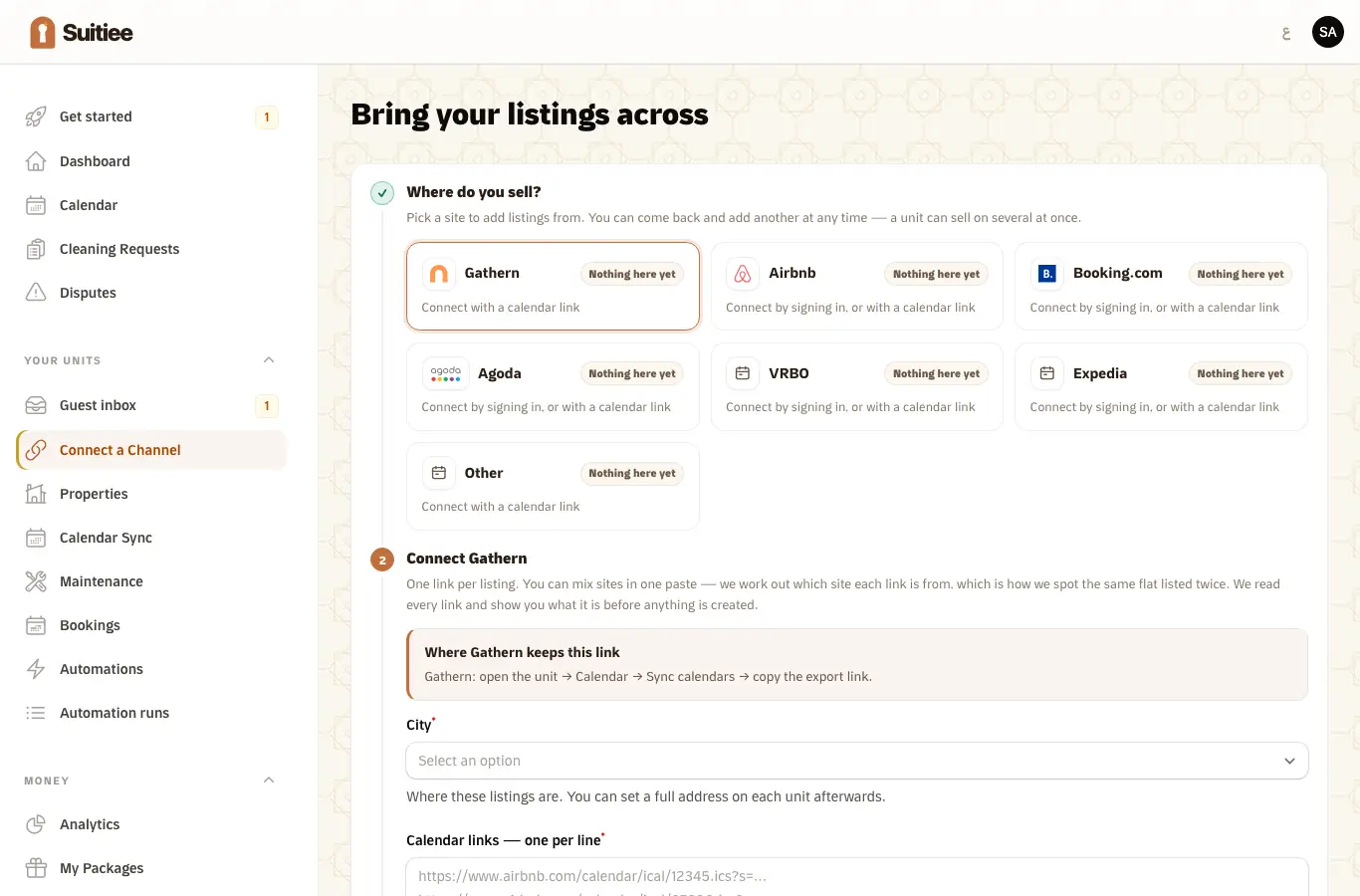
Task: Click the "Where do you sell?" step title
Action: point(474,192)
